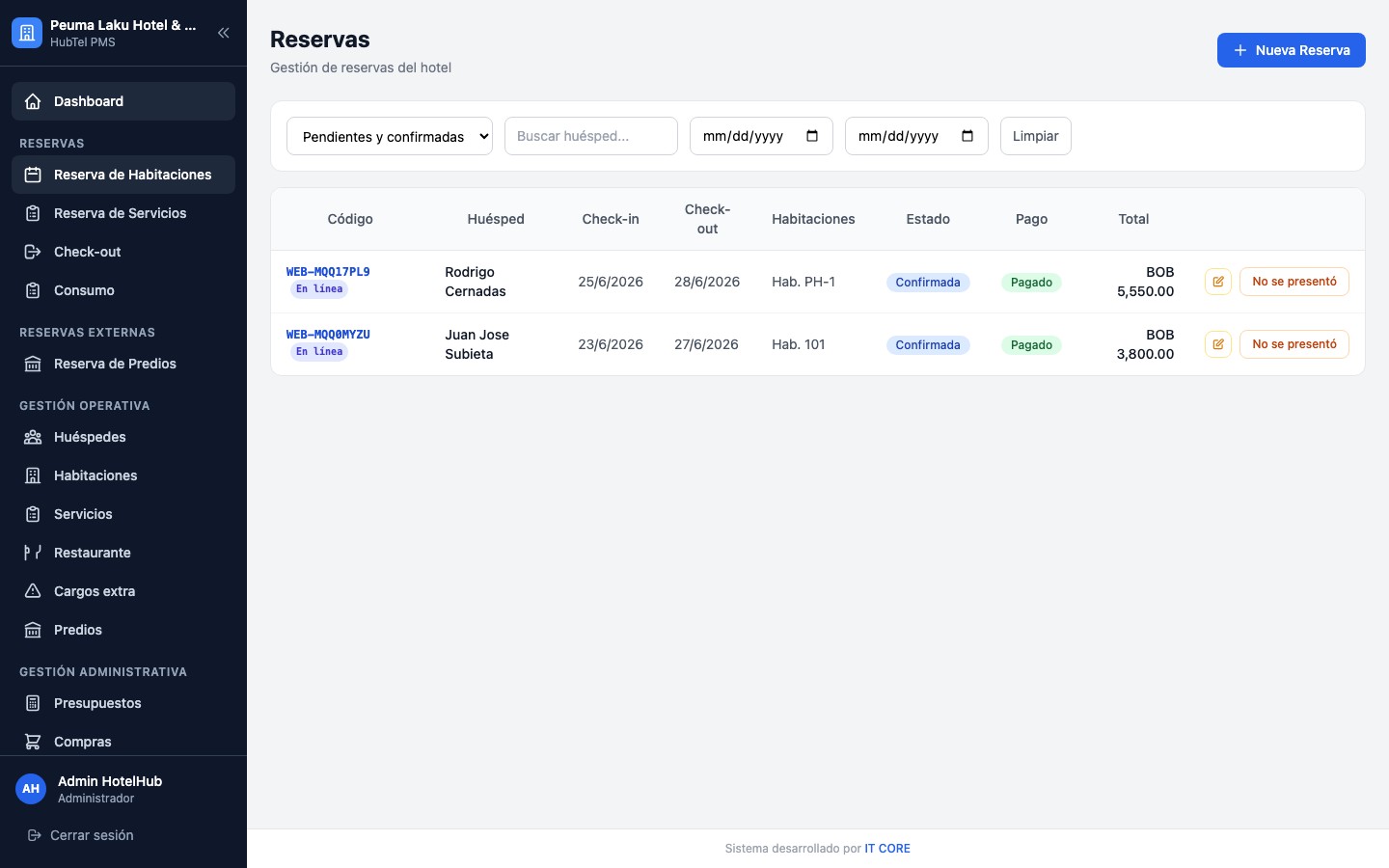Click the Restaurante cutlery icon

(x=33, y=553)
